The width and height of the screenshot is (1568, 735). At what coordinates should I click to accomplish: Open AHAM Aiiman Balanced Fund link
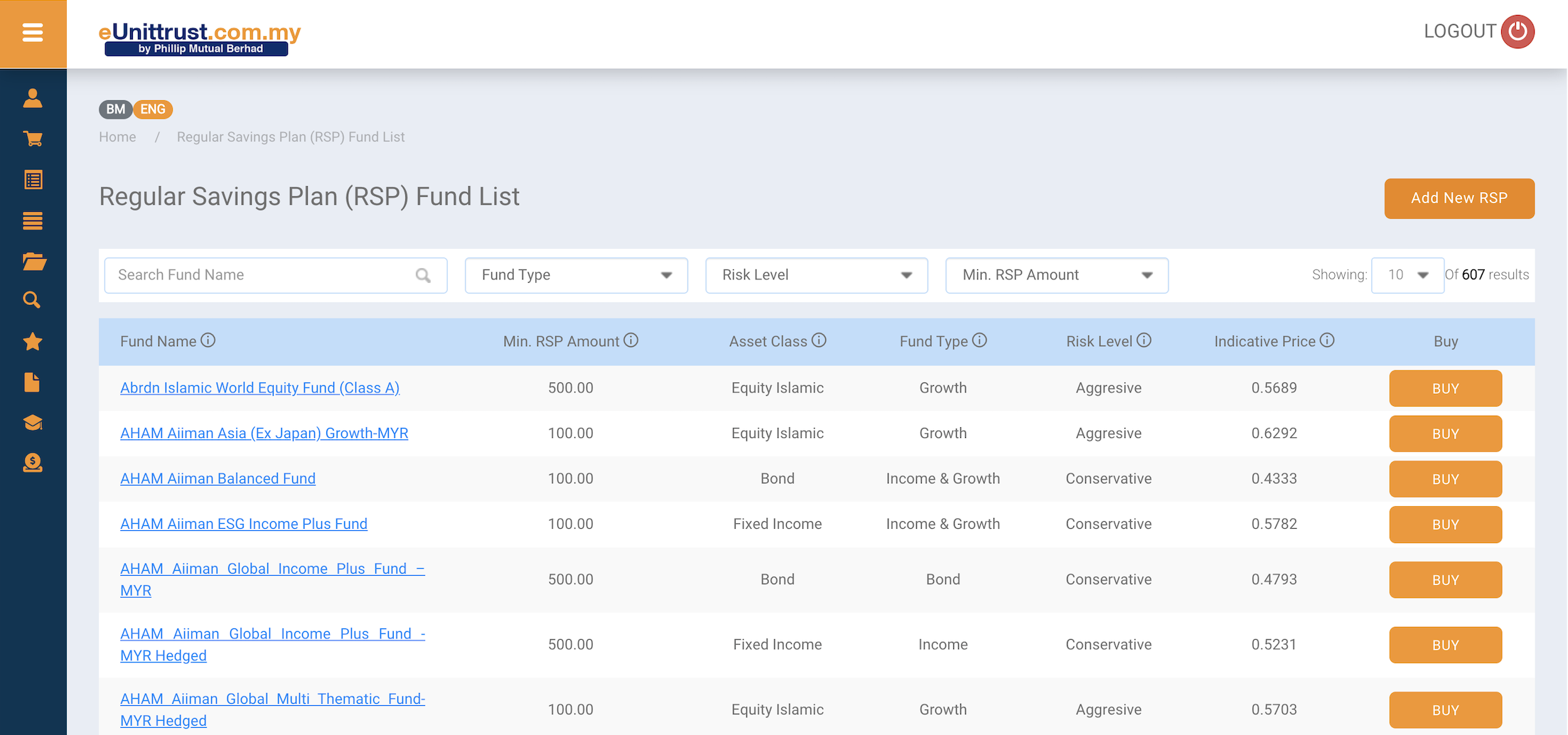tap(218, 478)
